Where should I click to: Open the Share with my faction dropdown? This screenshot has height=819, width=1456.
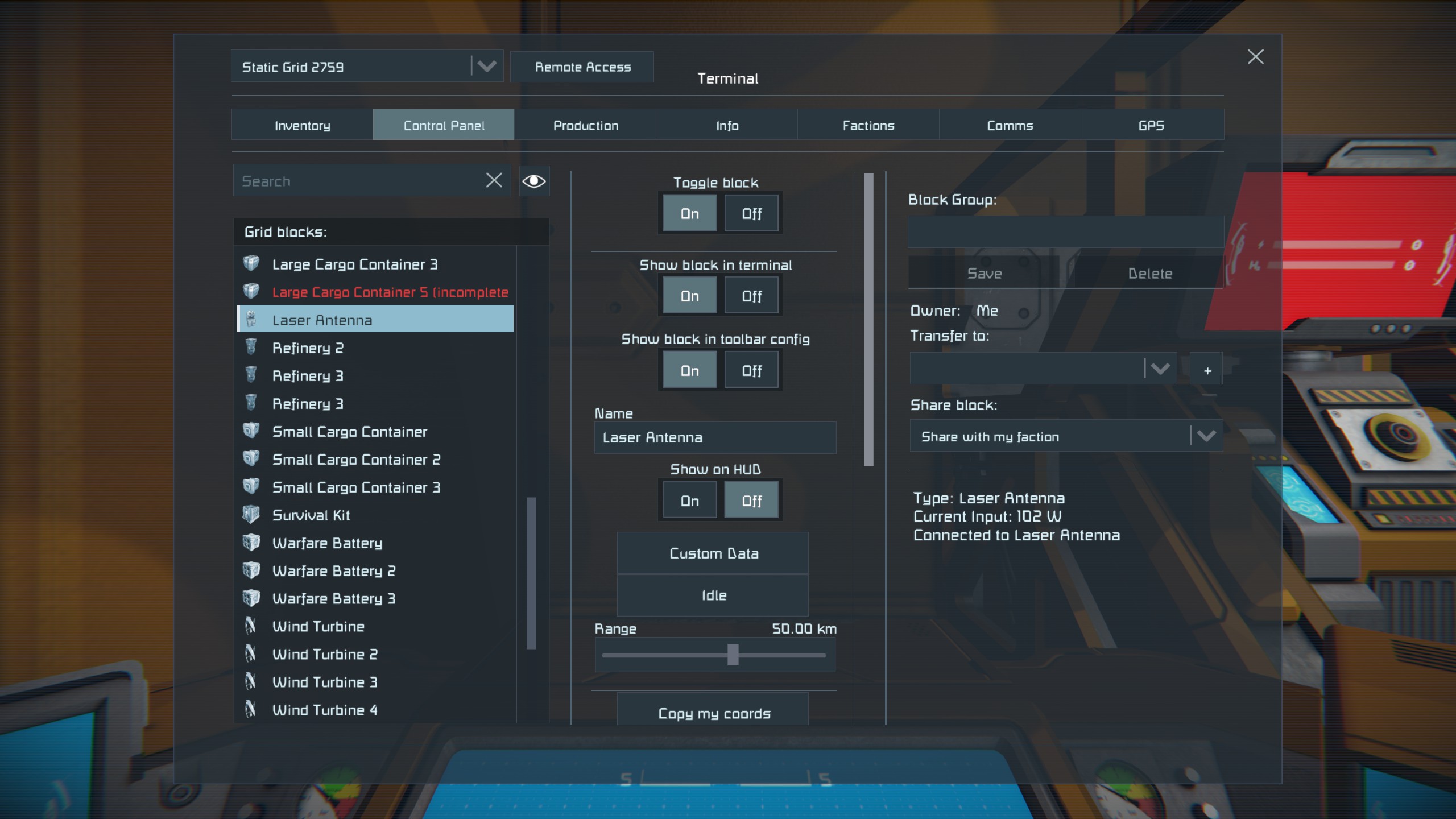click(x=1206, y=436)
